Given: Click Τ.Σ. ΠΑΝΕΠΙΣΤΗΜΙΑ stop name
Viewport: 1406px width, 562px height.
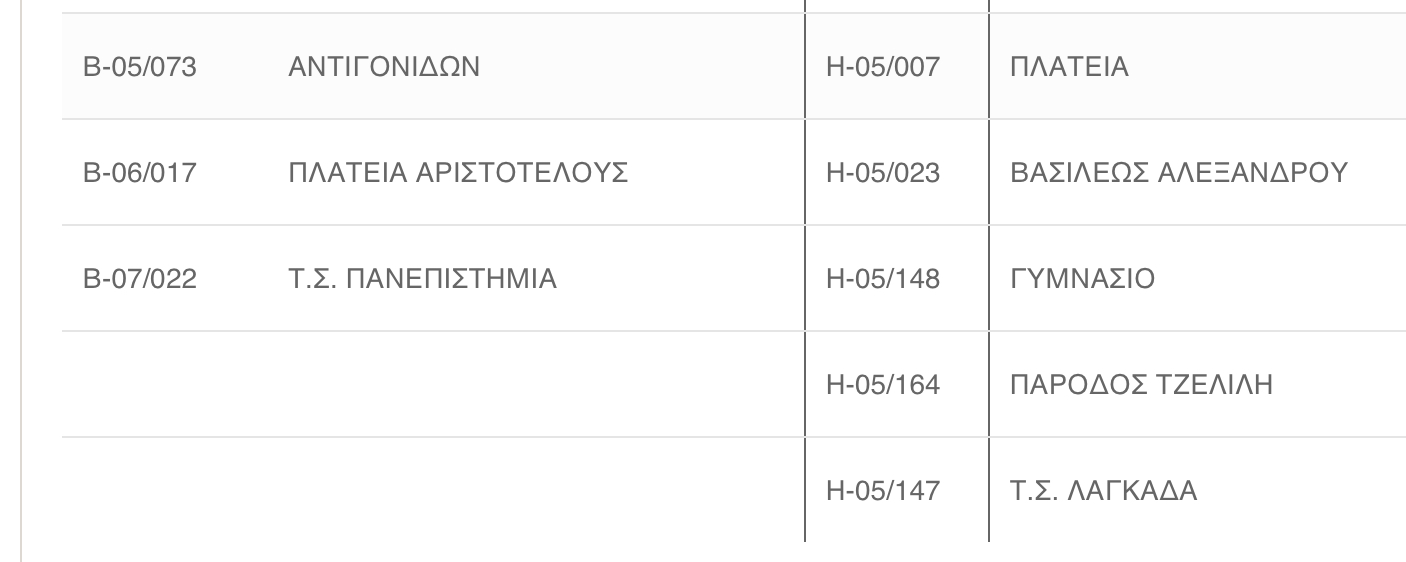Looking at the screenshot, I should point(422,279).
